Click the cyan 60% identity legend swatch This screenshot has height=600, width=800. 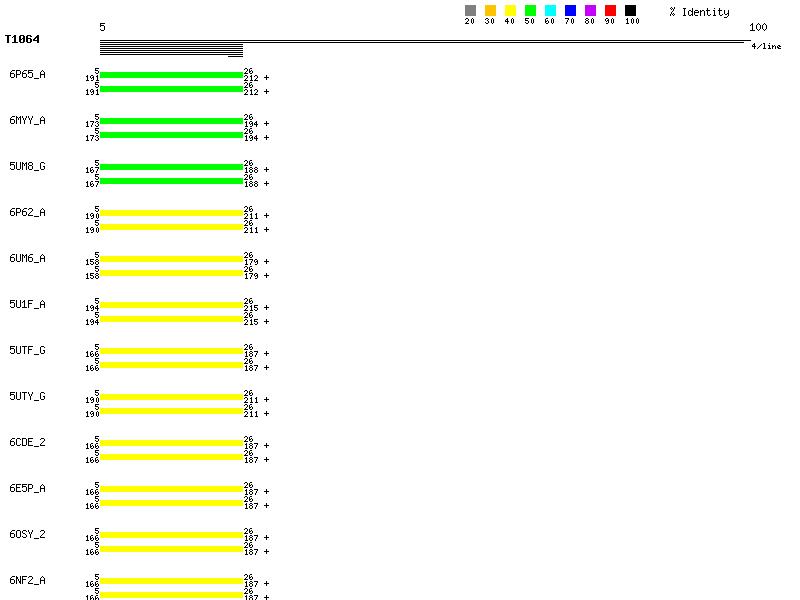(x=550, y=11)
